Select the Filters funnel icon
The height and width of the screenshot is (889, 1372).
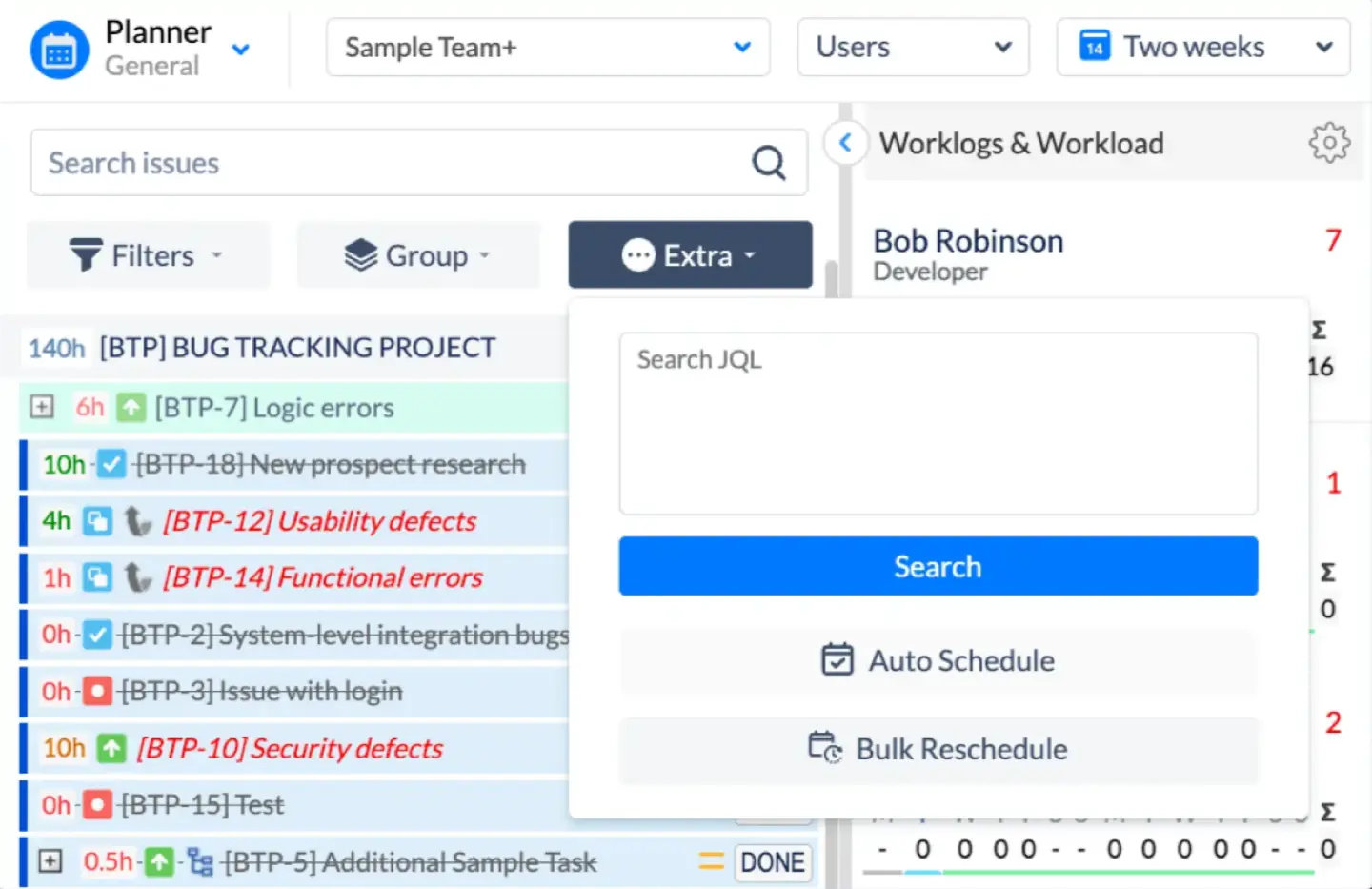86,254
